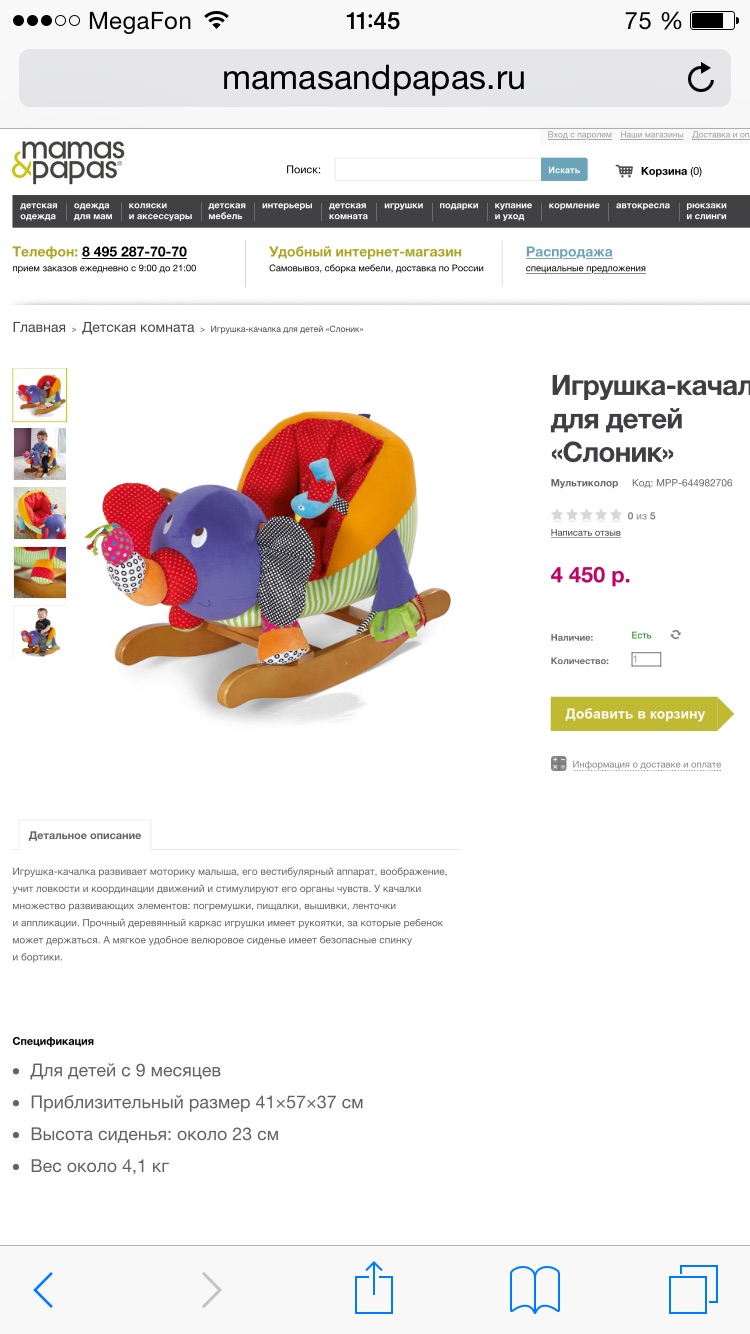Screen dimensions: 750x1334
Task: Switch to Детальное описание tab
Action: 85,835
